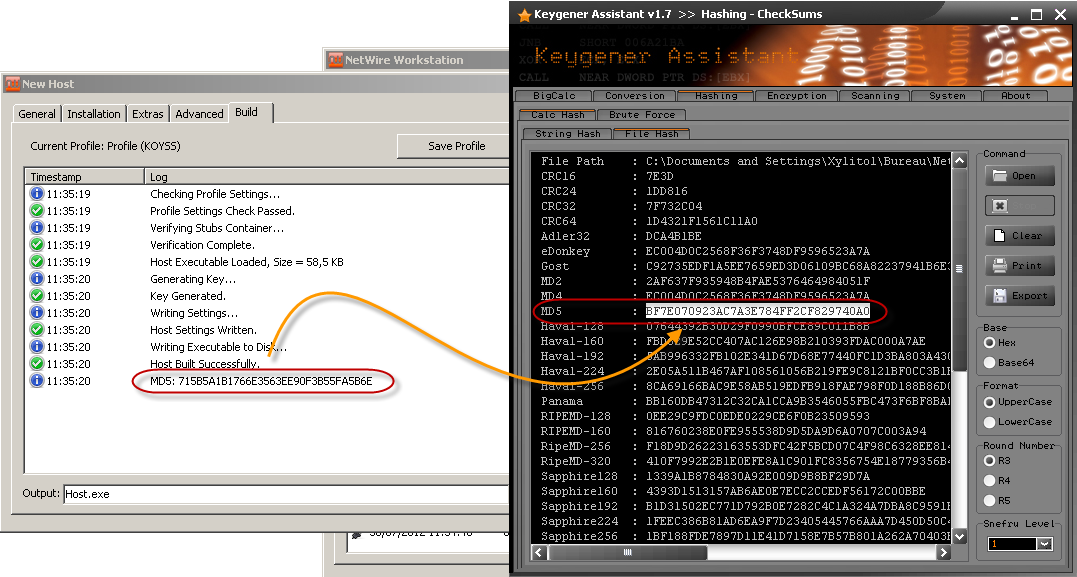Click scroll right arrow of hash list
Image resolution: width=1077 pixels, height=577 pixels.
(944, 552)
